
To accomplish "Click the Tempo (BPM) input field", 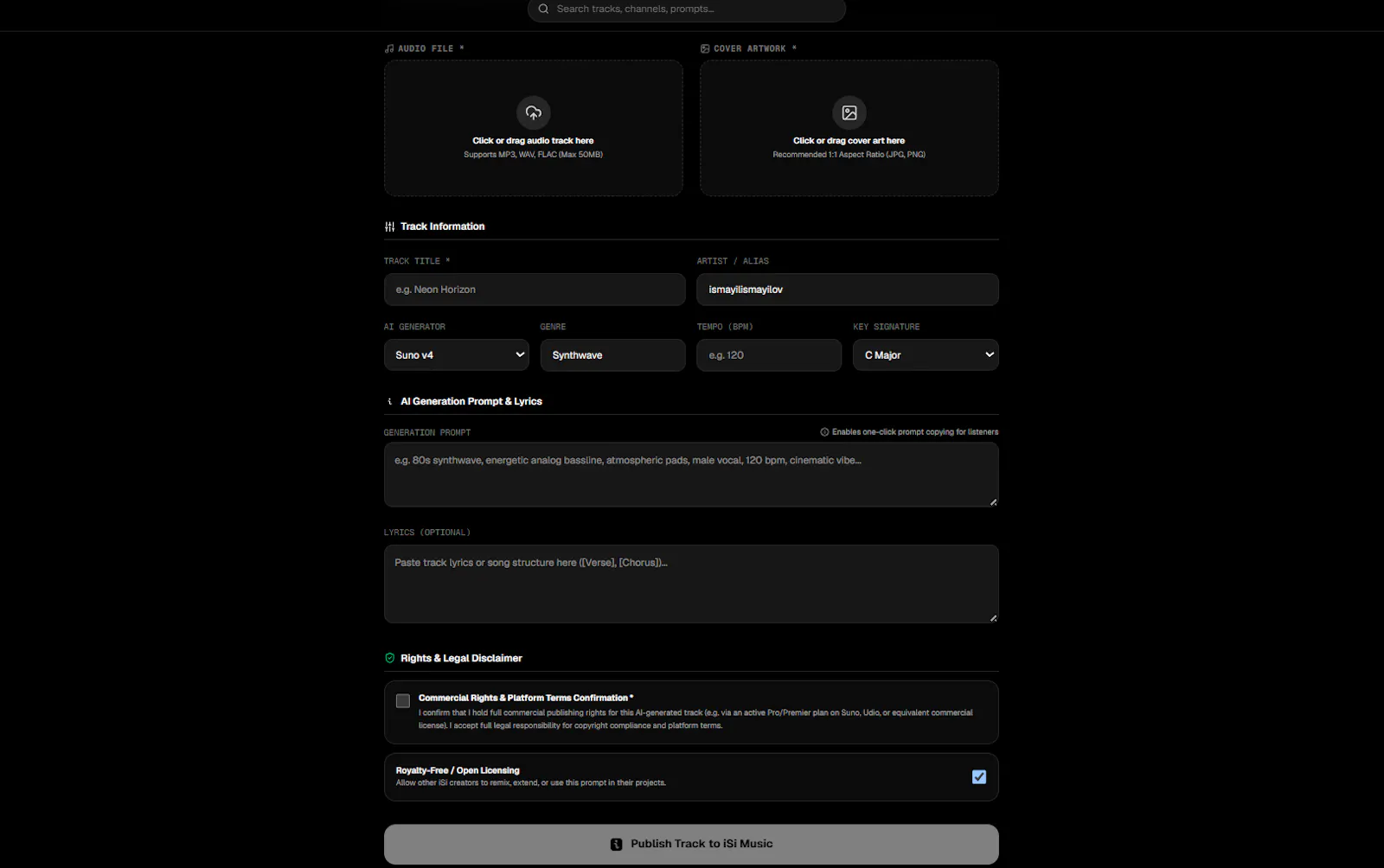I will point(769,355).
